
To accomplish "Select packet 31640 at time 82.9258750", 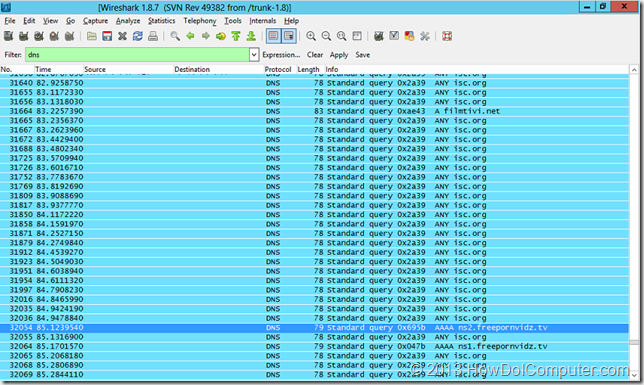I will (314, 83).
